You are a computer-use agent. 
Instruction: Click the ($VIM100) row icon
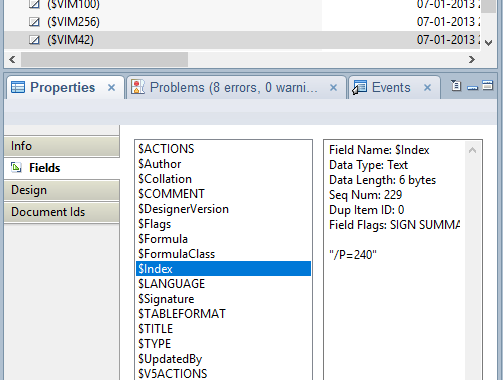pos(34,4)
